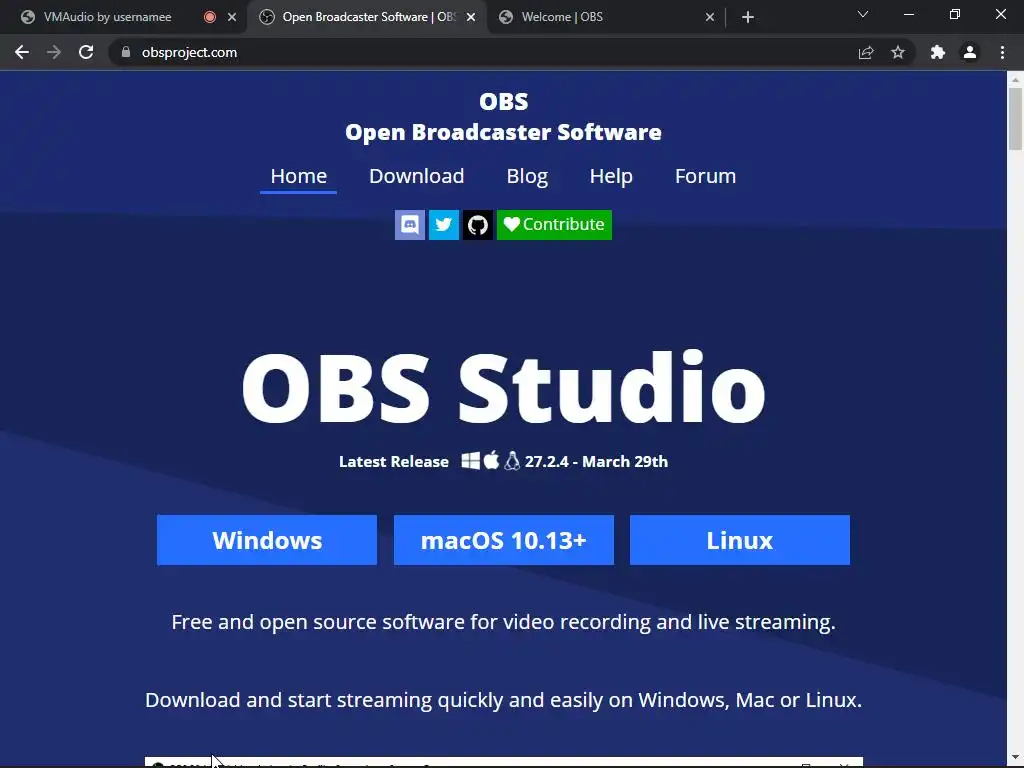This screenshot has height=768, width=1024.
Task: Click the green Contribute button
Action: (554, 225)
